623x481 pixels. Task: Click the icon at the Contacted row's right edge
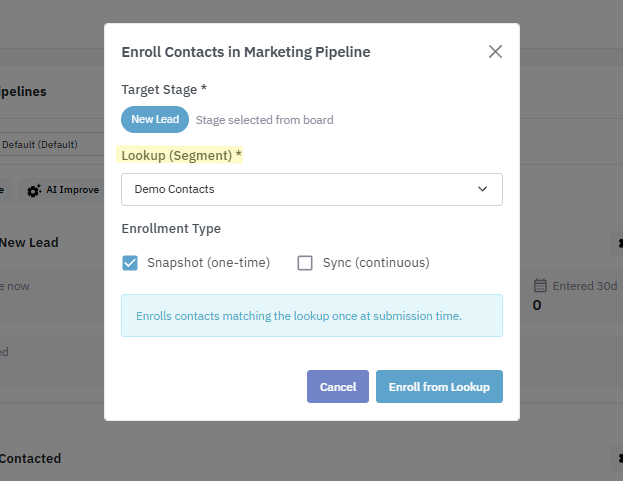[618, 458]
